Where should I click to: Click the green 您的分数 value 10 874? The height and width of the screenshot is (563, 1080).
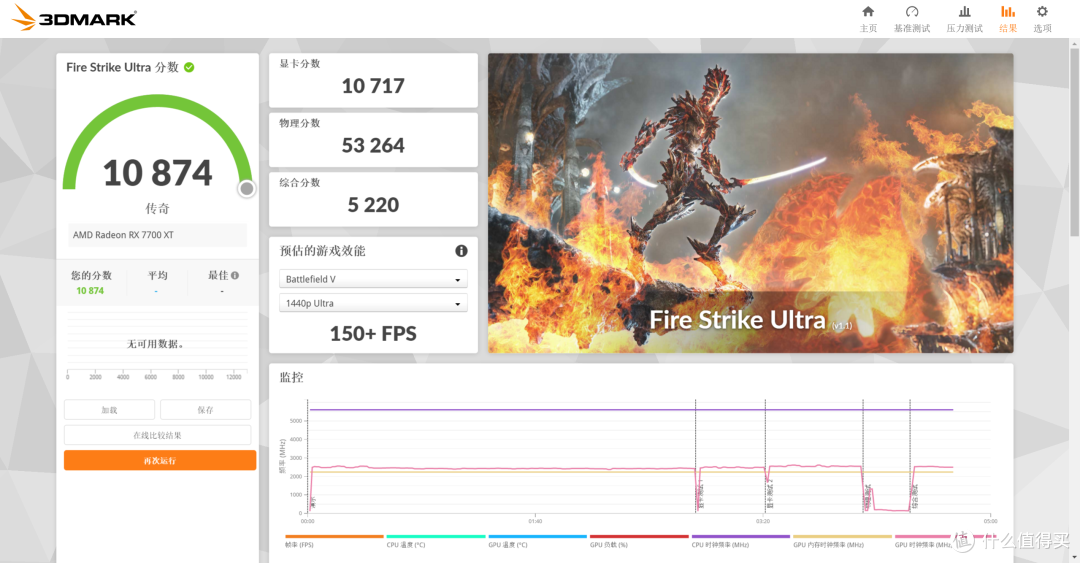coord(90,291)
